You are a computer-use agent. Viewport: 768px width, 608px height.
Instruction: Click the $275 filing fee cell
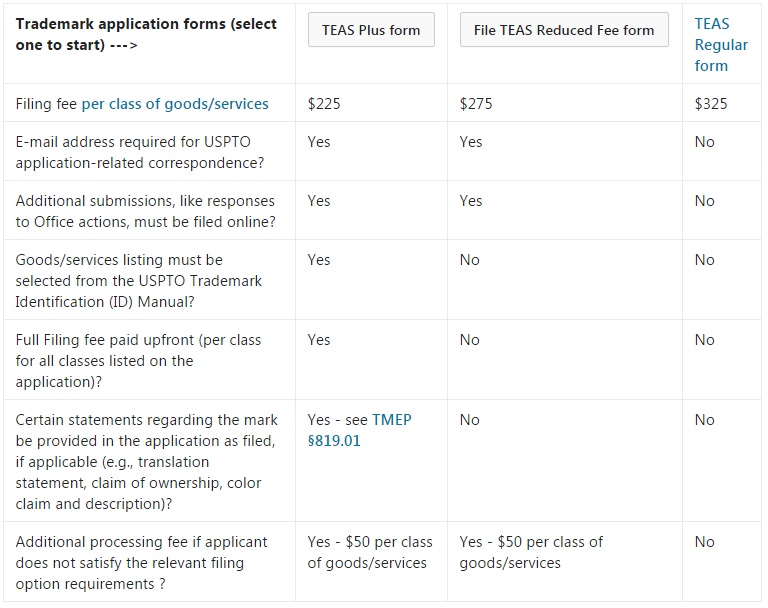(477, 104)
